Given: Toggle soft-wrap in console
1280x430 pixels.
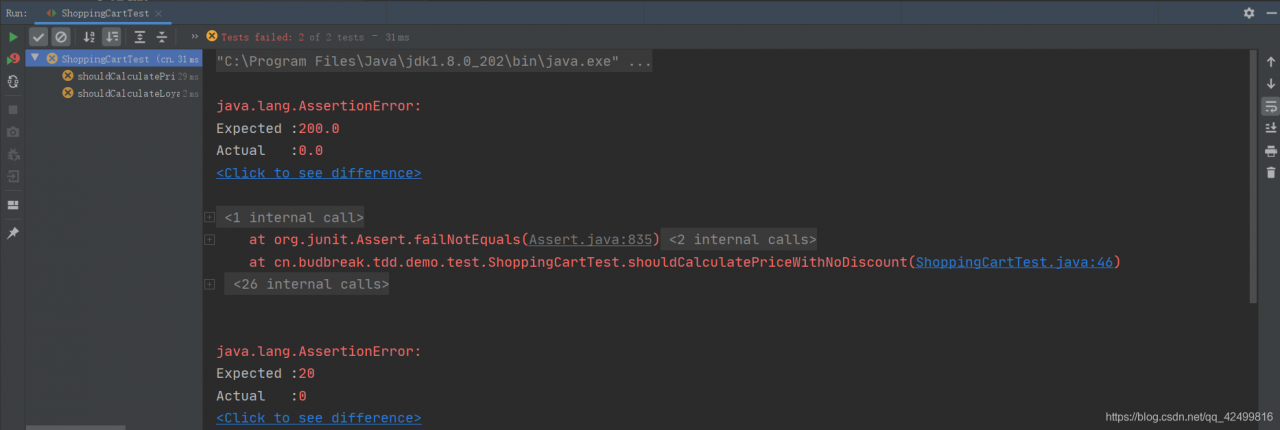Looking at the screenshot, I should (1271, 106).
